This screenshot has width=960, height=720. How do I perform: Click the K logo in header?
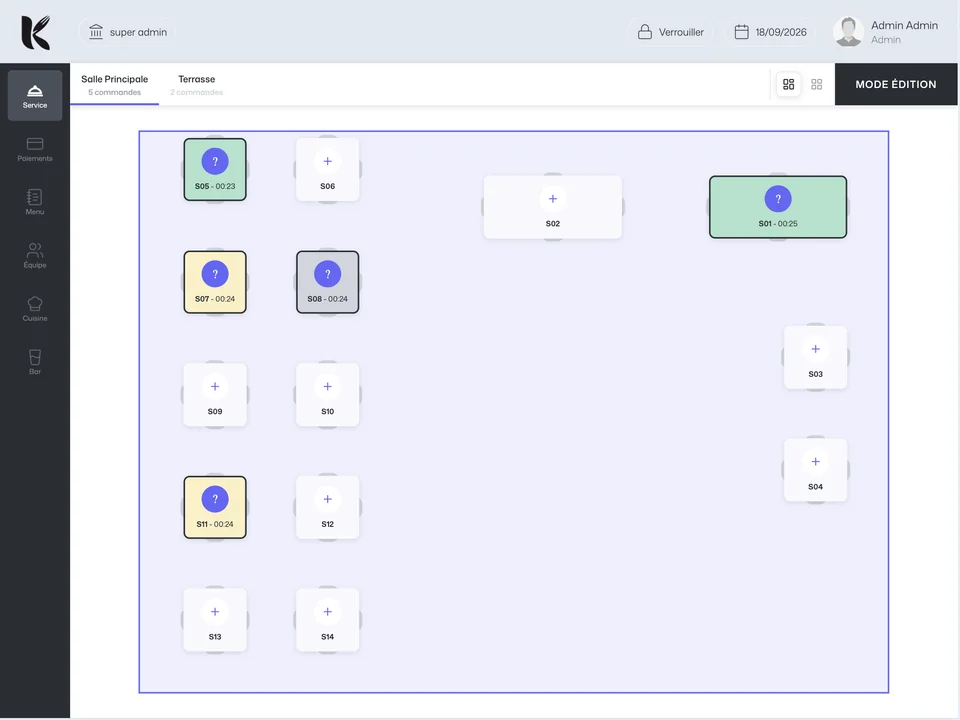36,32
